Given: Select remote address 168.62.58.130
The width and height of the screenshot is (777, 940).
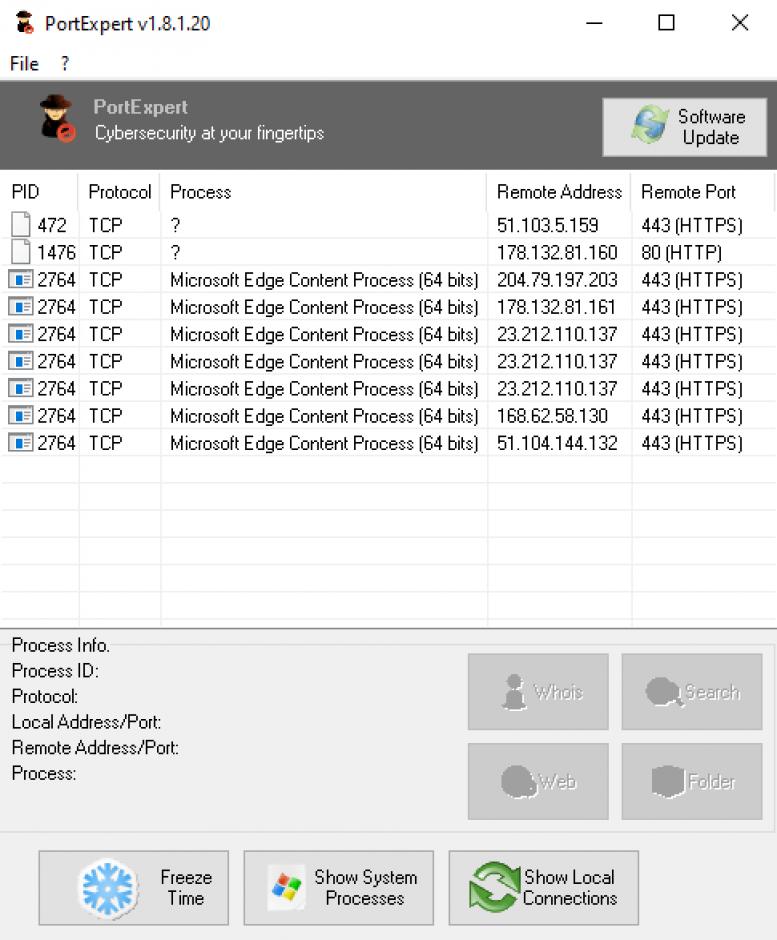Looking at the screenshot, I should click(x=552, y=416).
